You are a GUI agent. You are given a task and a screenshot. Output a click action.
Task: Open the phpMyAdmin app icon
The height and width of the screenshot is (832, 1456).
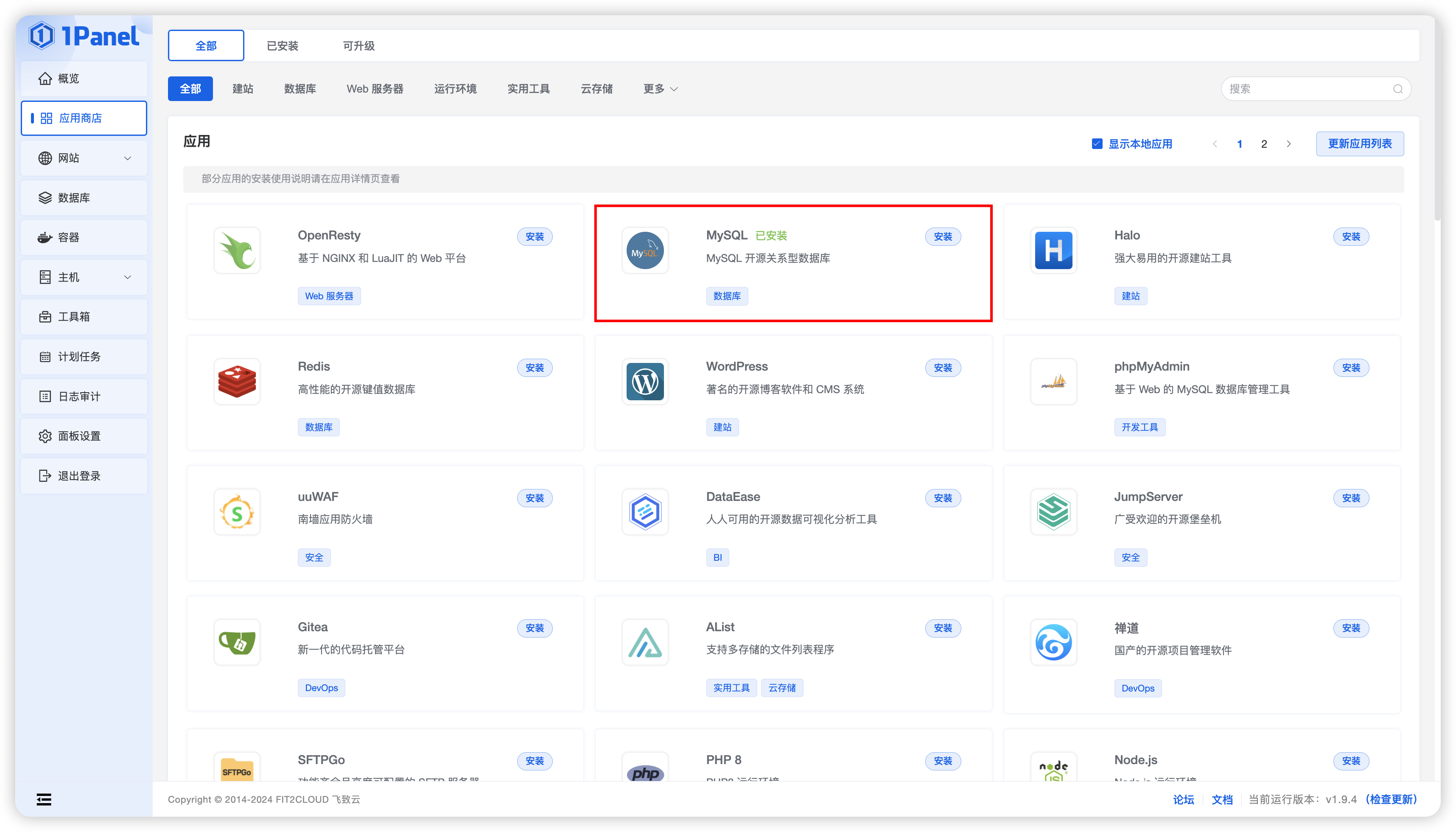click(1053, 381)
